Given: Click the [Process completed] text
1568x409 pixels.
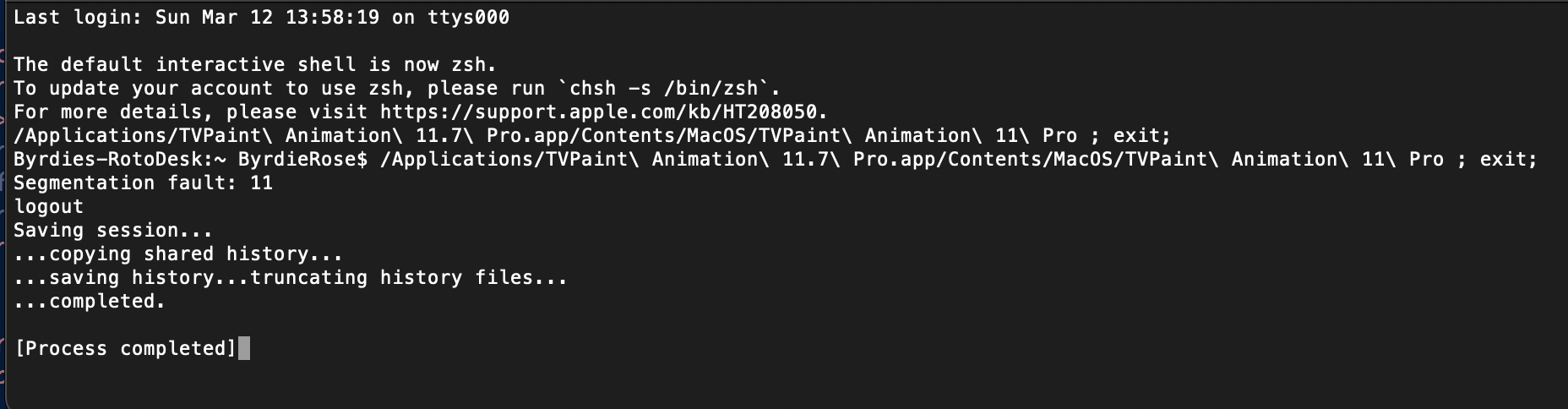Looking at the screenshot, I should 125,348.
